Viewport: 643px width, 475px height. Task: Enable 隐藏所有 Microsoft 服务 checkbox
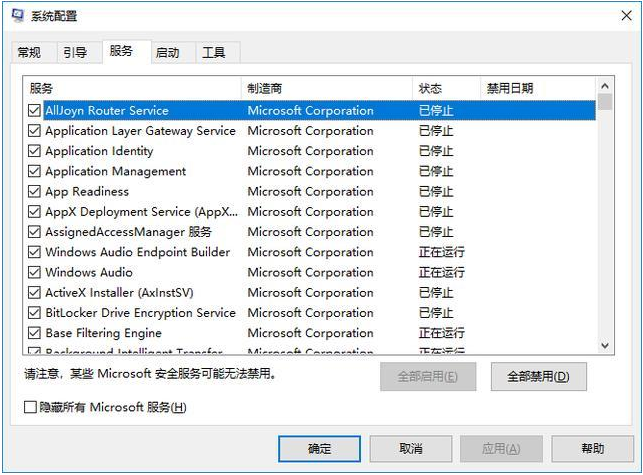(x=31, y=407)
